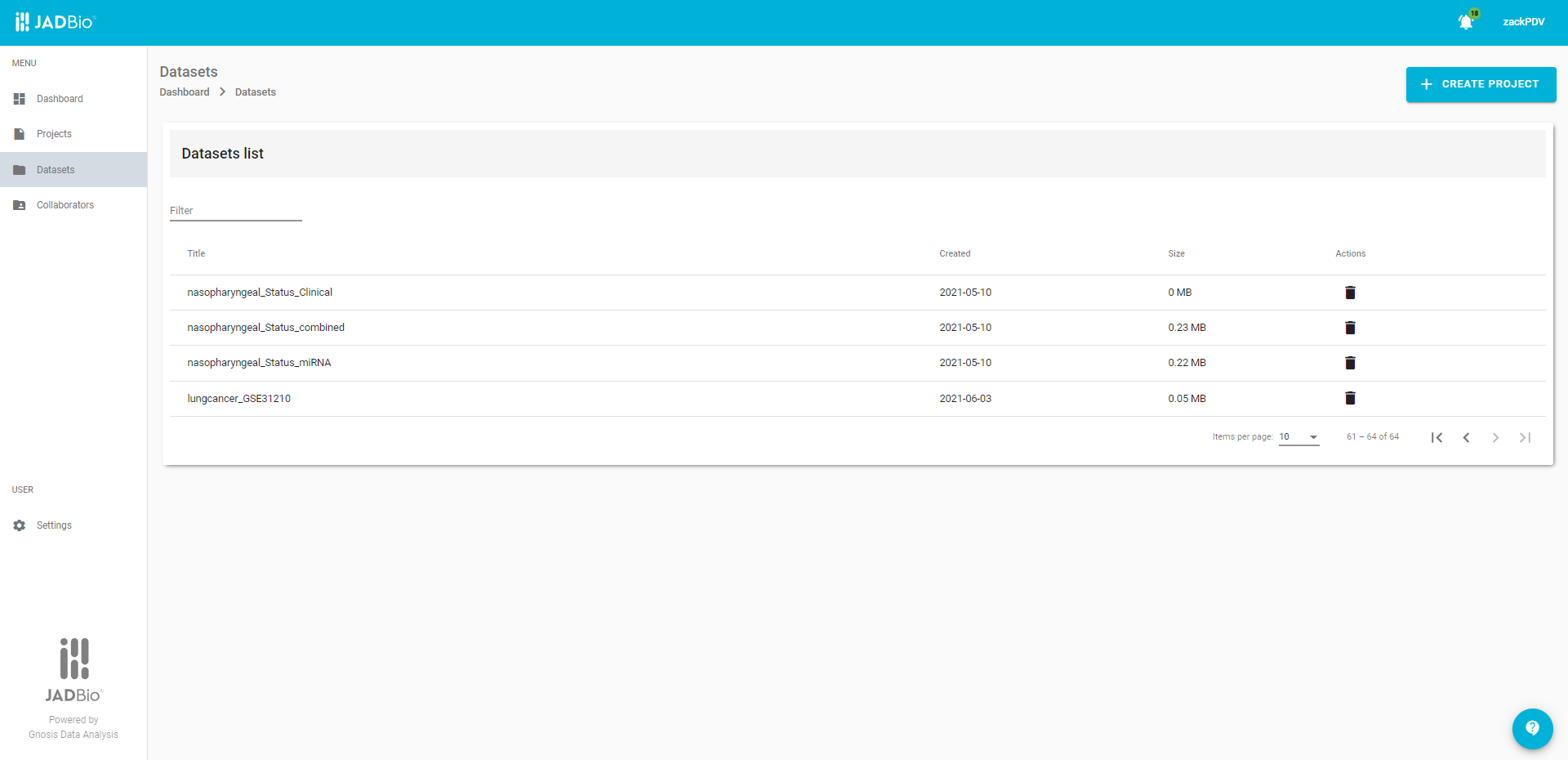Click the 0.22 MB size cell
This screenshot has width=1568, height=760.
[x=1187, y=363]
